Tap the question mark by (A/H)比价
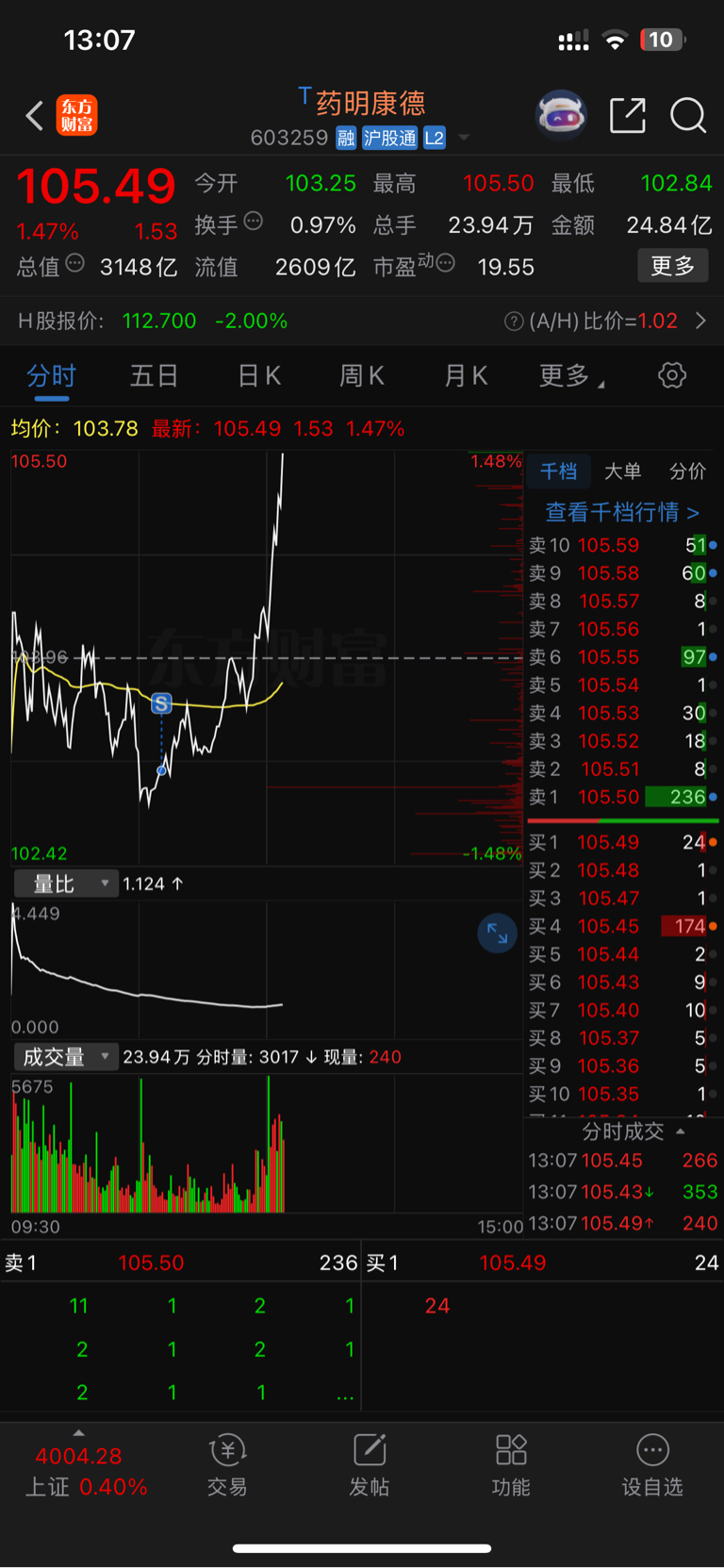This screenshot has width=724, height=1568. tap(514, 322)
